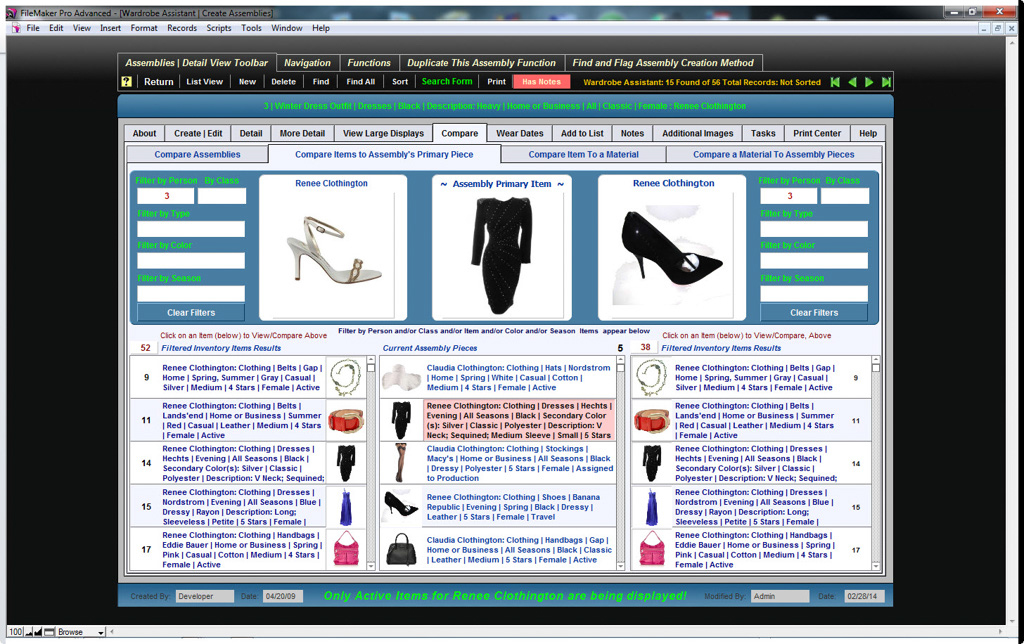The image size is (1024, 644).
Task: Open Duplicate This Assembly Function tab
Action: click(x=481, y=63)
